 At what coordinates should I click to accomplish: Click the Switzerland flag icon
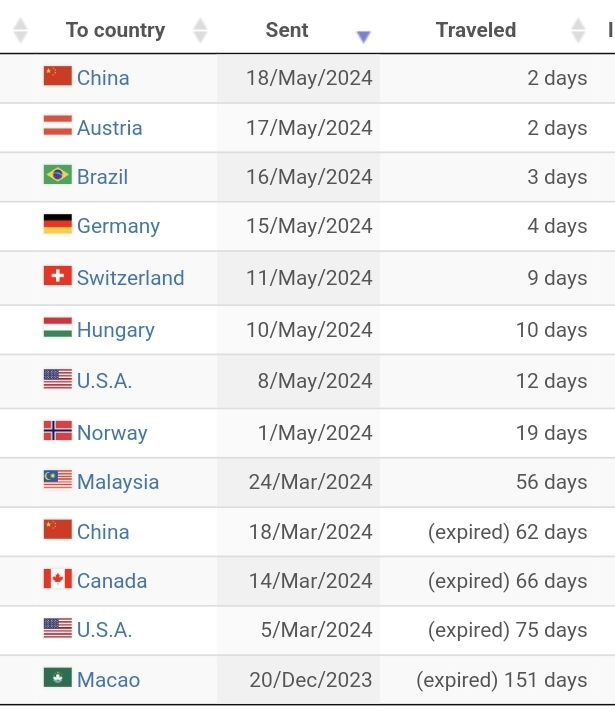click(x=58, y=276)
